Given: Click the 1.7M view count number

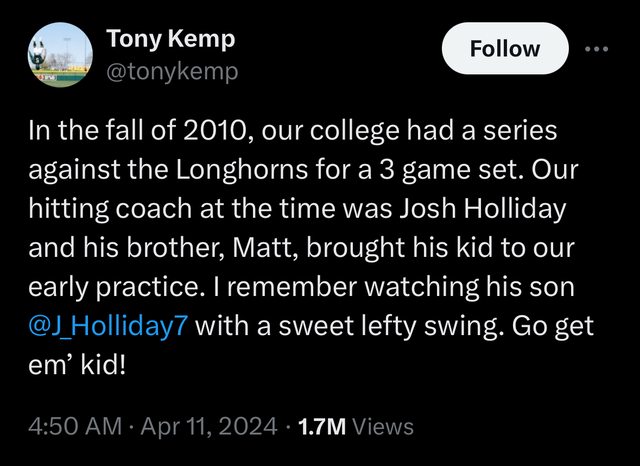Looking at the screenshot, I should (x=317, y=426).
